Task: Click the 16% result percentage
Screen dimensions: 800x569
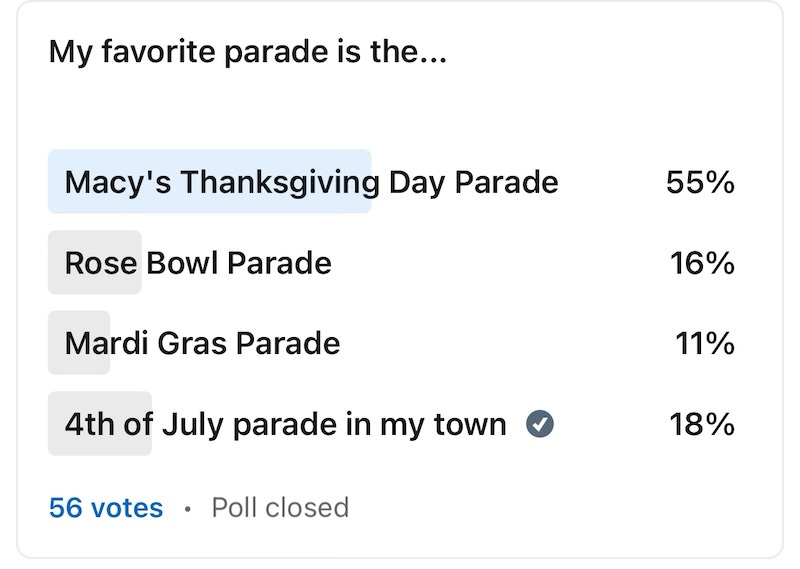Action: coord(702,263)
